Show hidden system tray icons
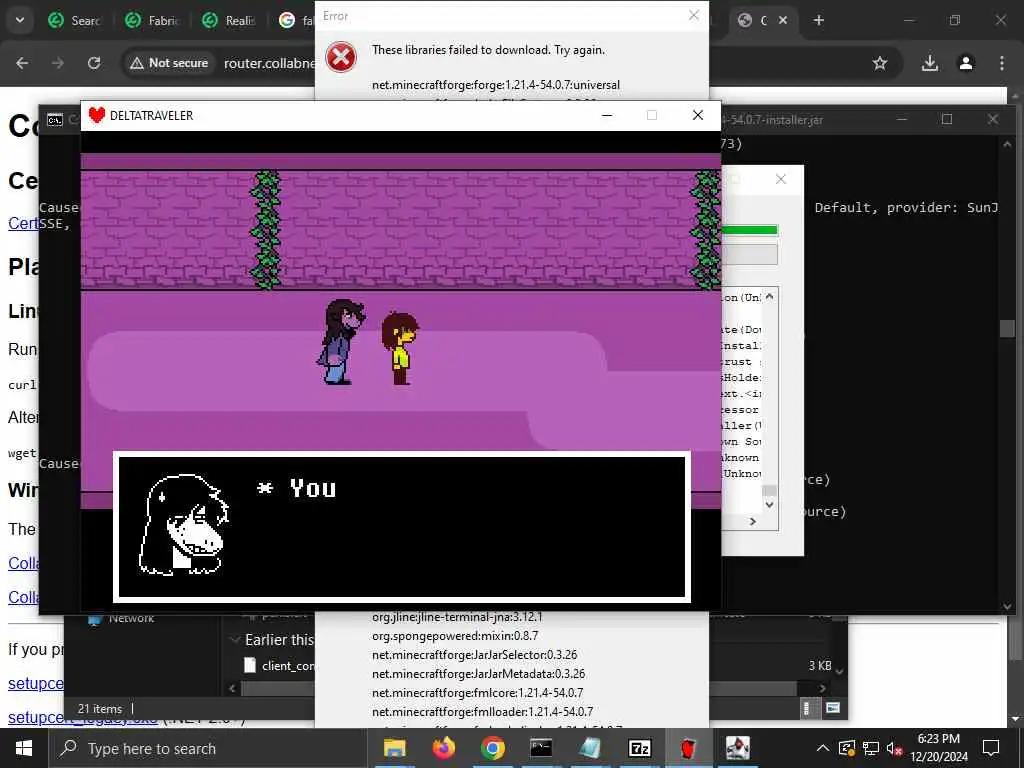Image resolution: width=1024 pixels, height=768 pixels. [823, 748]
